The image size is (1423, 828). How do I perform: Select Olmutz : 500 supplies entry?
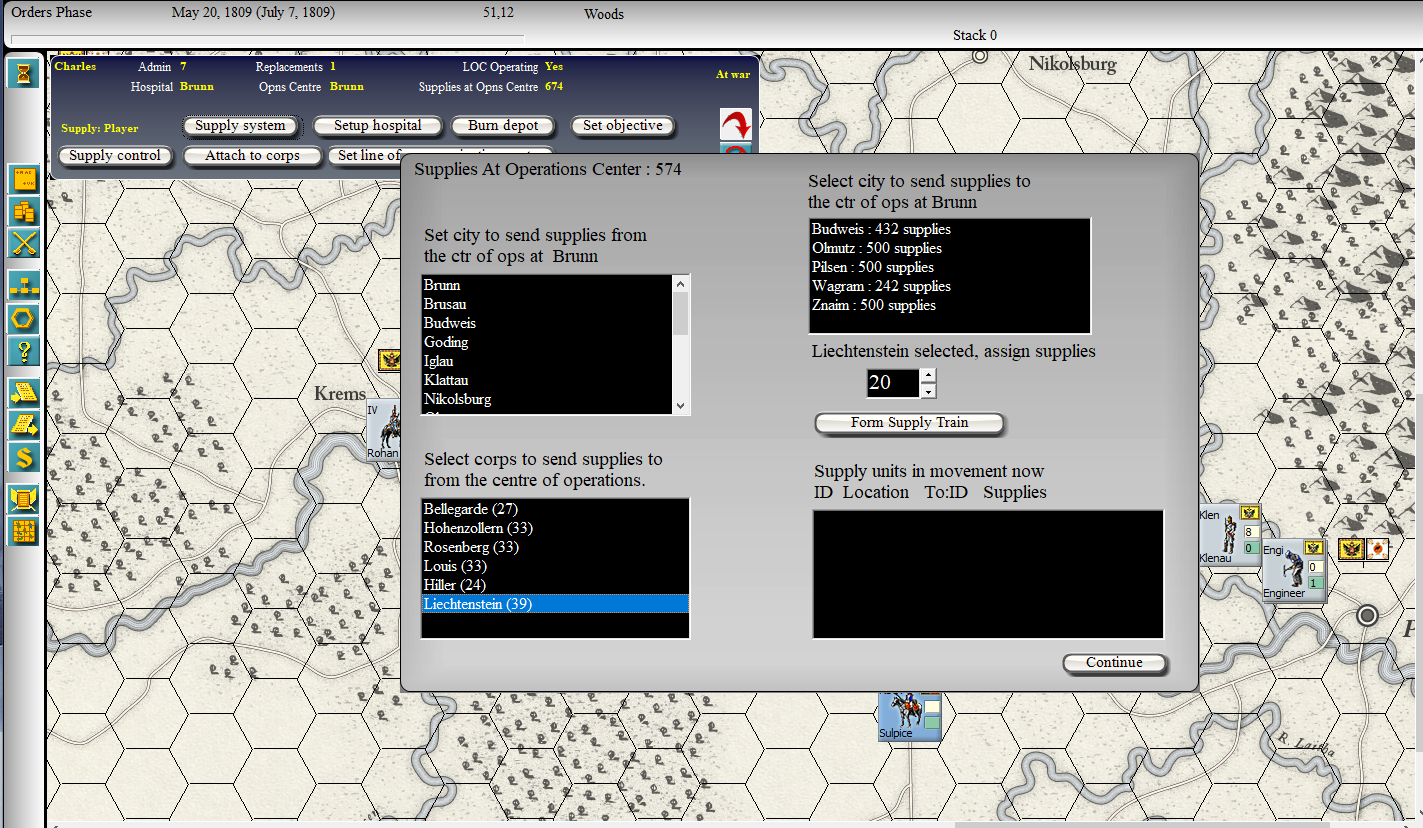point(949,248)
